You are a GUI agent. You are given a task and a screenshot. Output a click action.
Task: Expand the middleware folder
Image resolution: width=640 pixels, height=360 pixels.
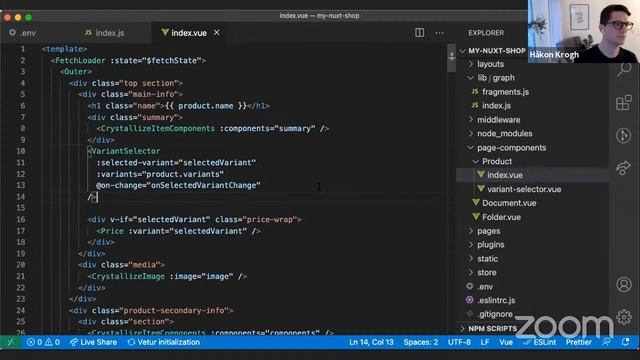498,120
